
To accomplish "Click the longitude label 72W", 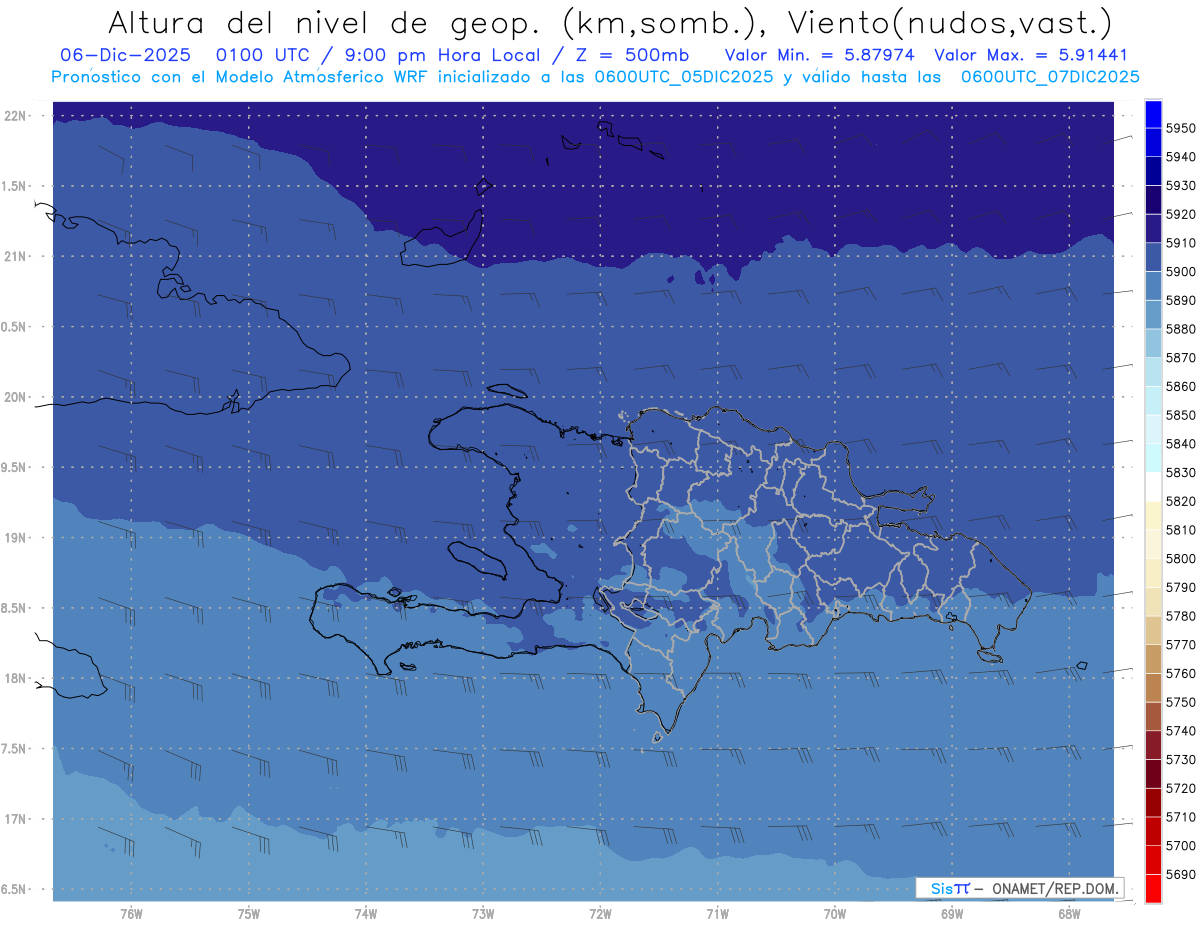I will pos(600,913).
